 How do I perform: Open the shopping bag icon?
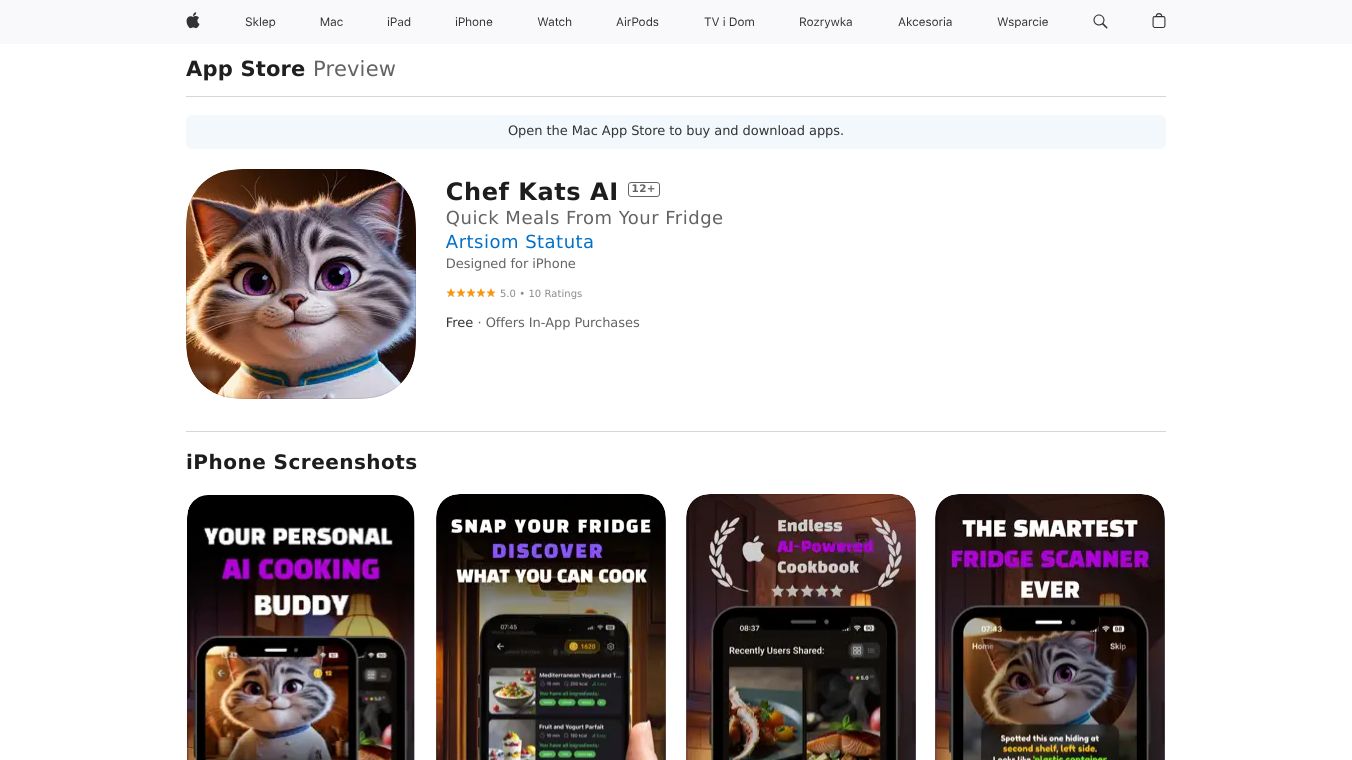(1159, 21)
